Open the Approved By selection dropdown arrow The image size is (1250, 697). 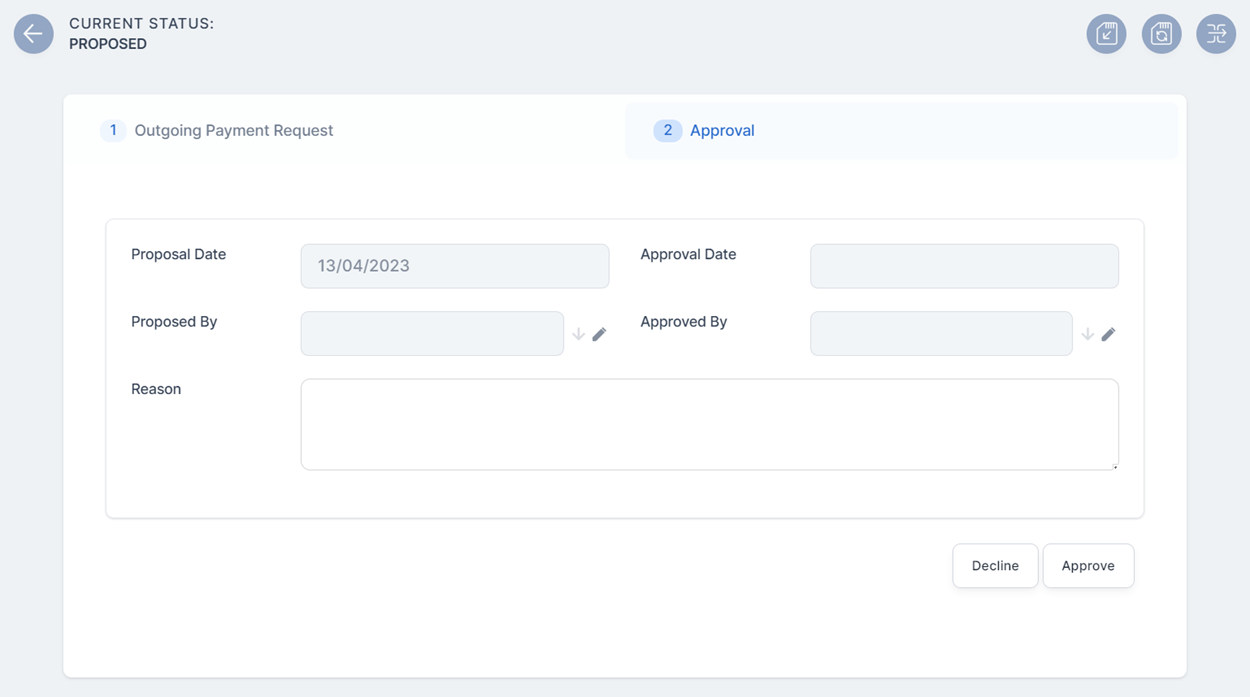pyautogui.click(x=1087, y=335)
